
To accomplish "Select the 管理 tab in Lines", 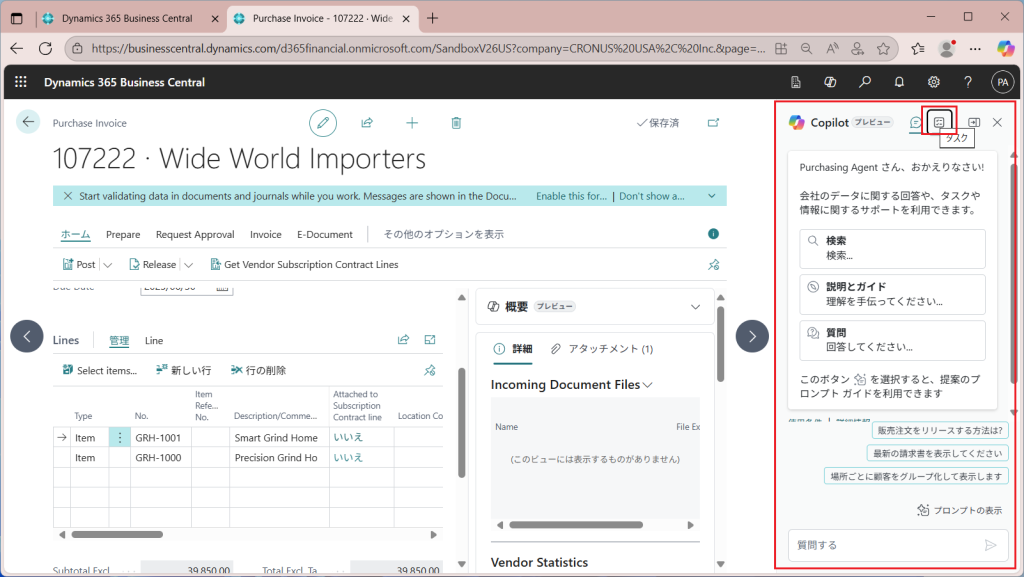I will pyautogui.click(x=119, y=340).
